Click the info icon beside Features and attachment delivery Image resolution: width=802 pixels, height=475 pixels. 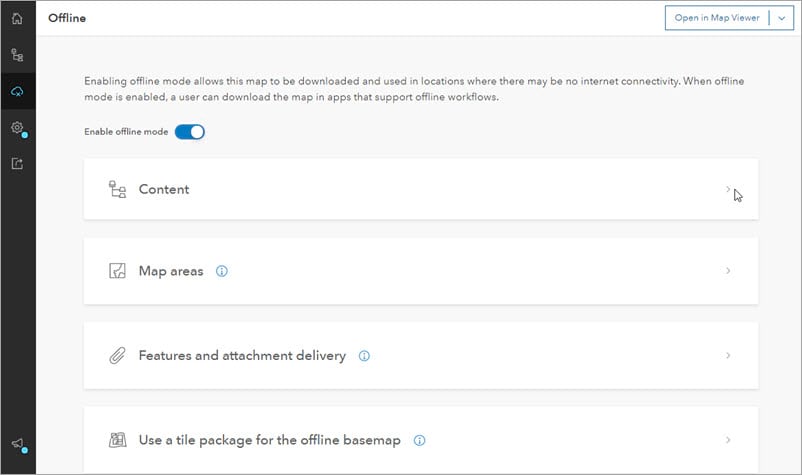coord(364,356)
